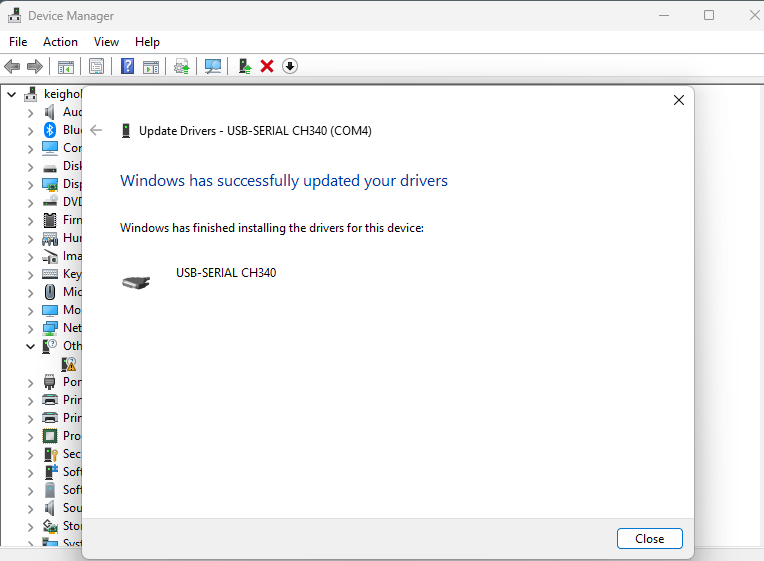Open the View menu

pos(106,42)
